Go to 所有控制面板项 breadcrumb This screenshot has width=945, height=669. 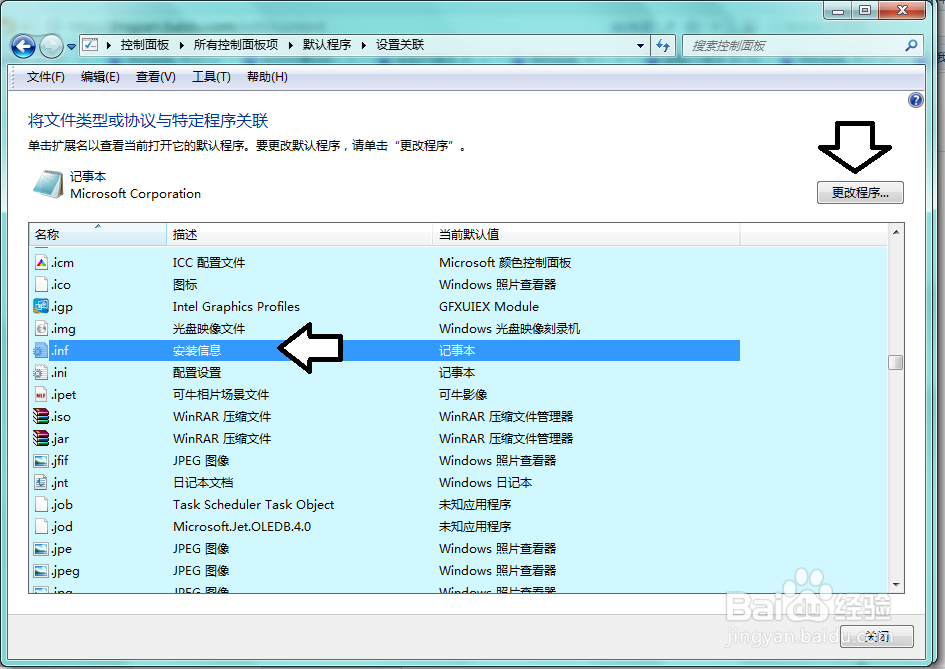pos(236,45)
